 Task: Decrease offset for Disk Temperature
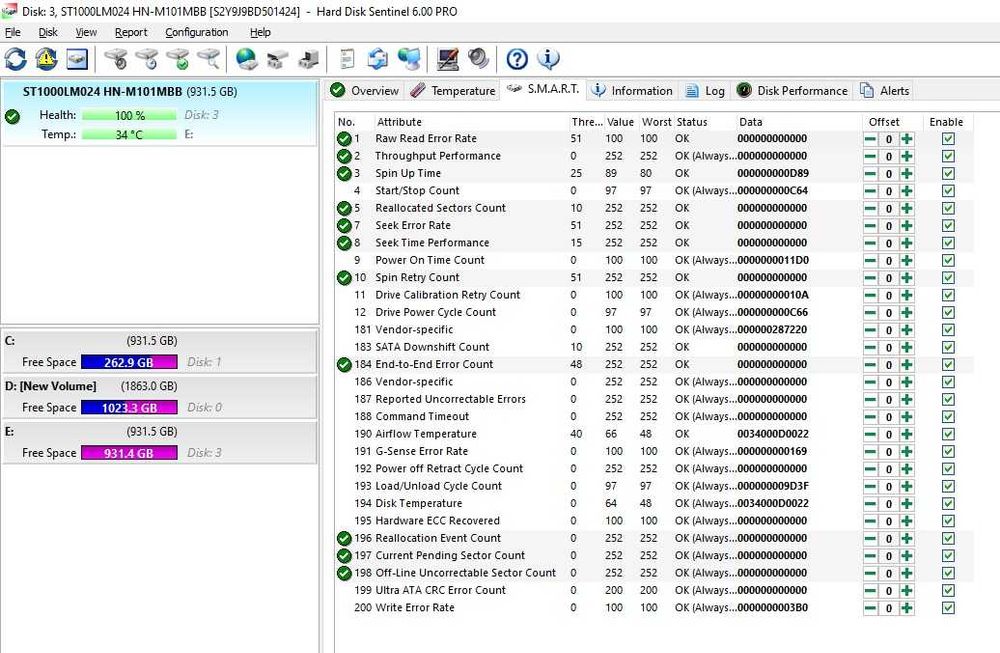(x=871, y=504)
